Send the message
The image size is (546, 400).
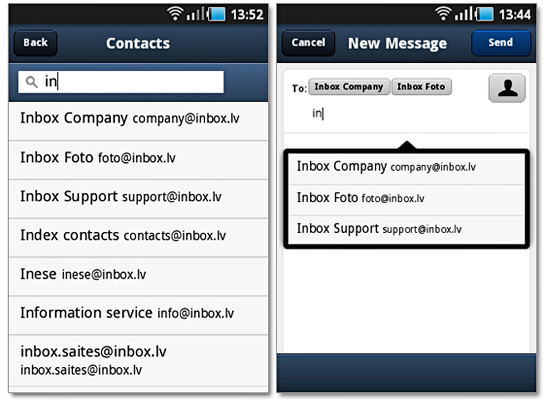[501, 43]
